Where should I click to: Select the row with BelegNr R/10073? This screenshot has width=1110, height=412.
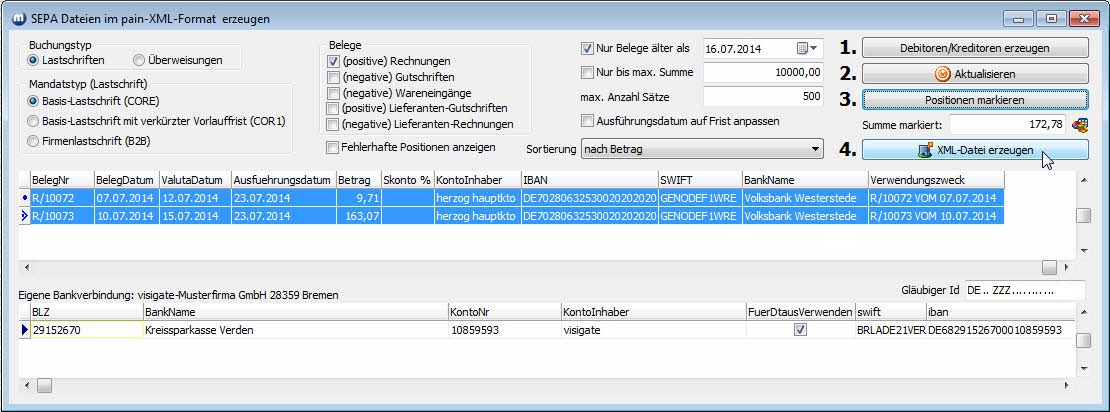(x=60, y=215)
